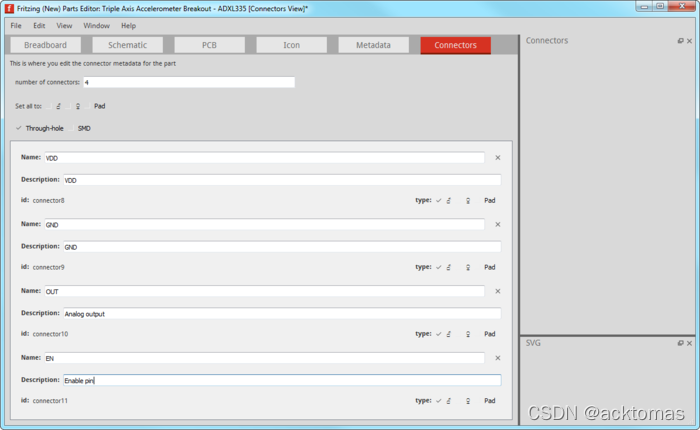The width and height of the screenshot is (700, 430).
Task: Choose Pad type for connector8 VDD
Action: point(486,200)
